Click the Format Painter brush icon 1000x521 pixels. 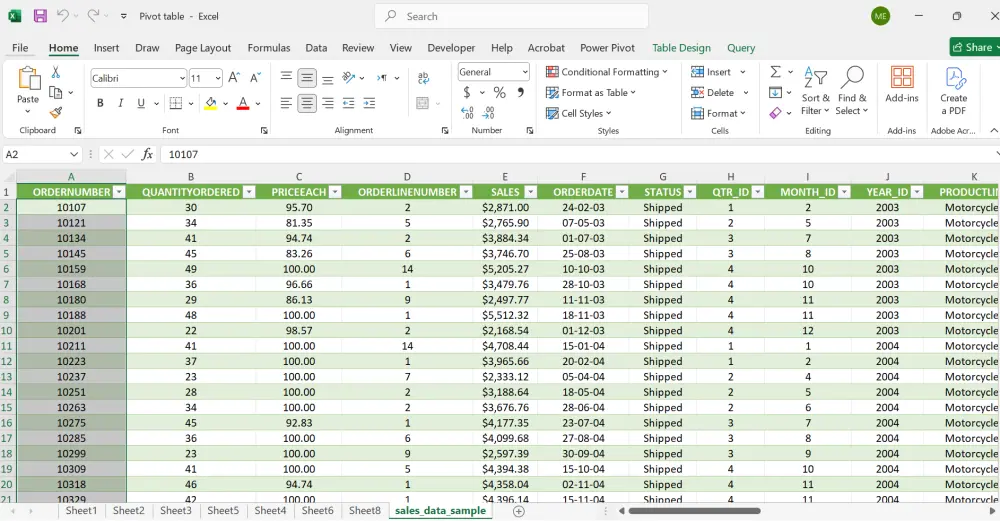[56, 113]
